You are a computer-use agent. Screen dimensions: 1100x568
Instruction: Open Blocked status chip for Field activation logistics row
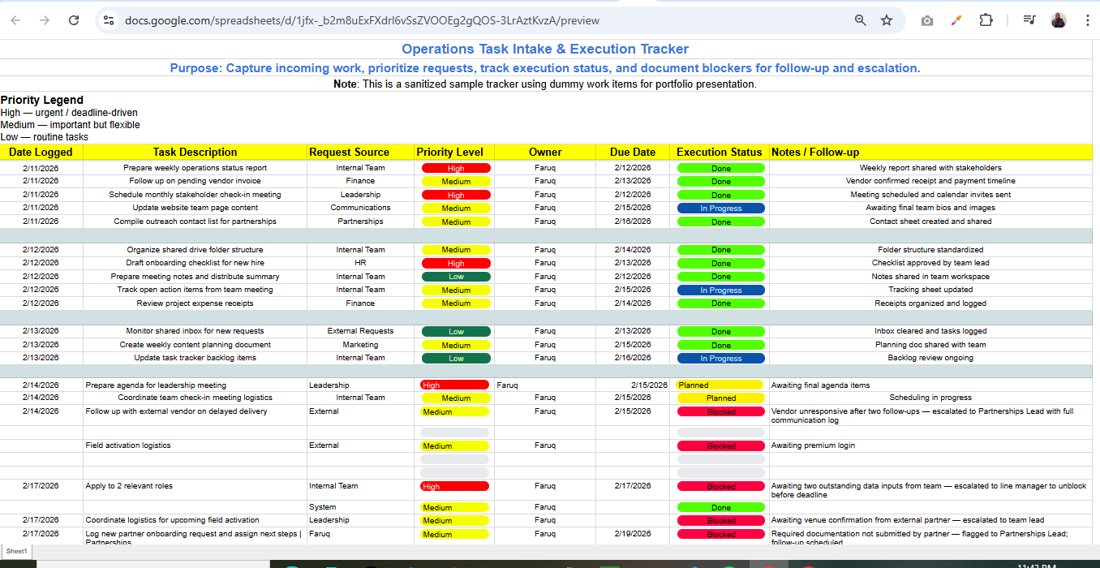720,446
